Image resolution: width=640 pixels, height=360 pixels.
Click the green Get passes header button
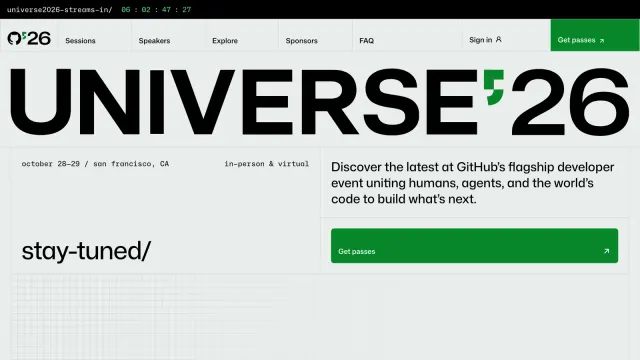tap(595, 35)
